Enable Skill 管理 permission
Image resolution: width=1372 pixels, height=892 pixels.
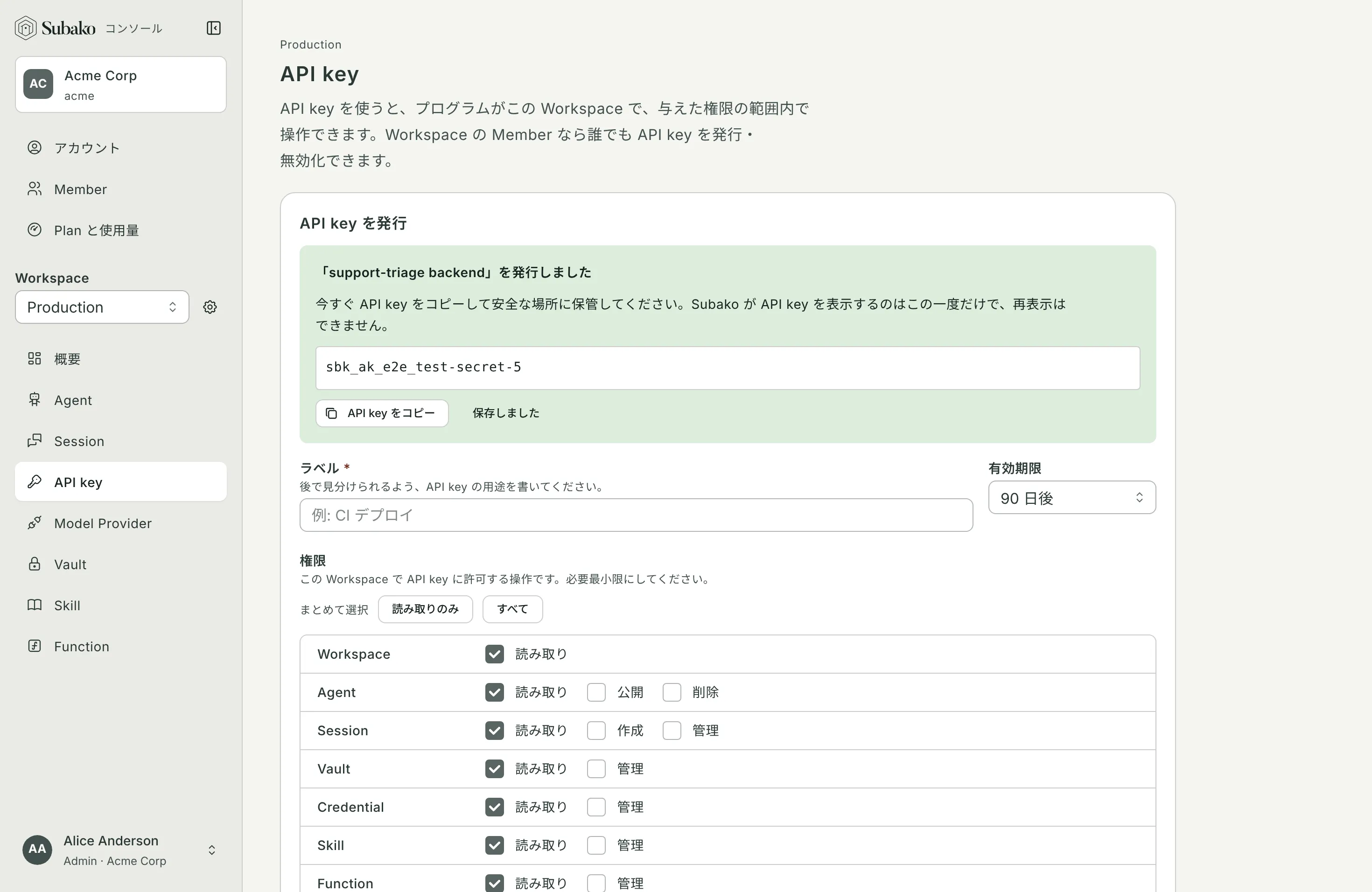pyautogui.click(x=596, y=845)
